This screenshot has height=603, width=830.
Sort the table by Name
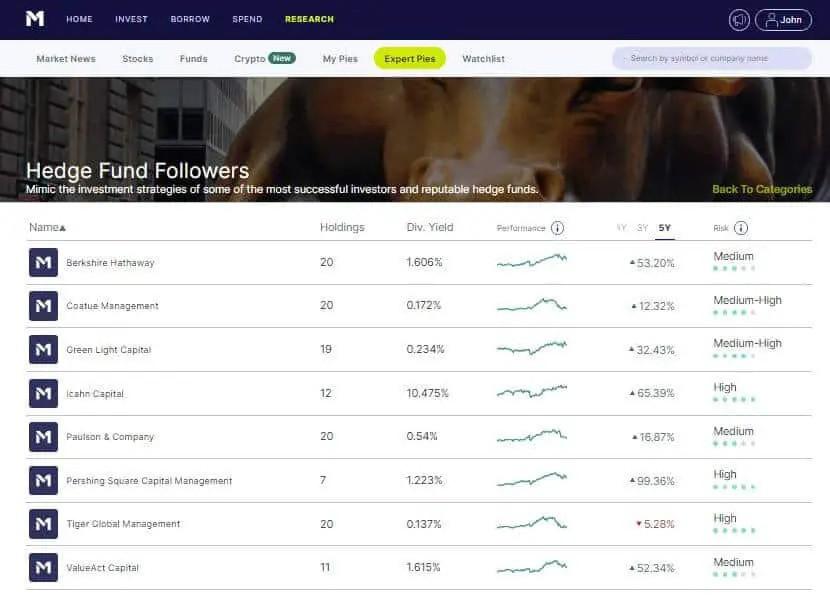click(47, 228)
